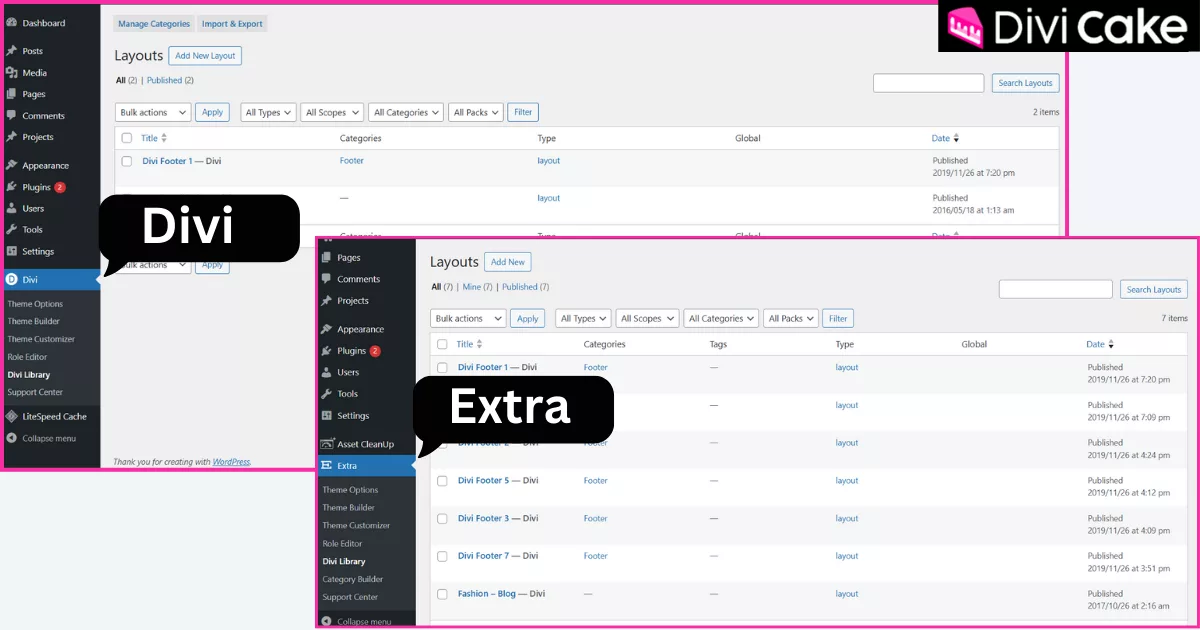This screenshot has height=630, width=1200.
Task: Click the Plugins icon in Divi window sidebar
Action: 12,187
